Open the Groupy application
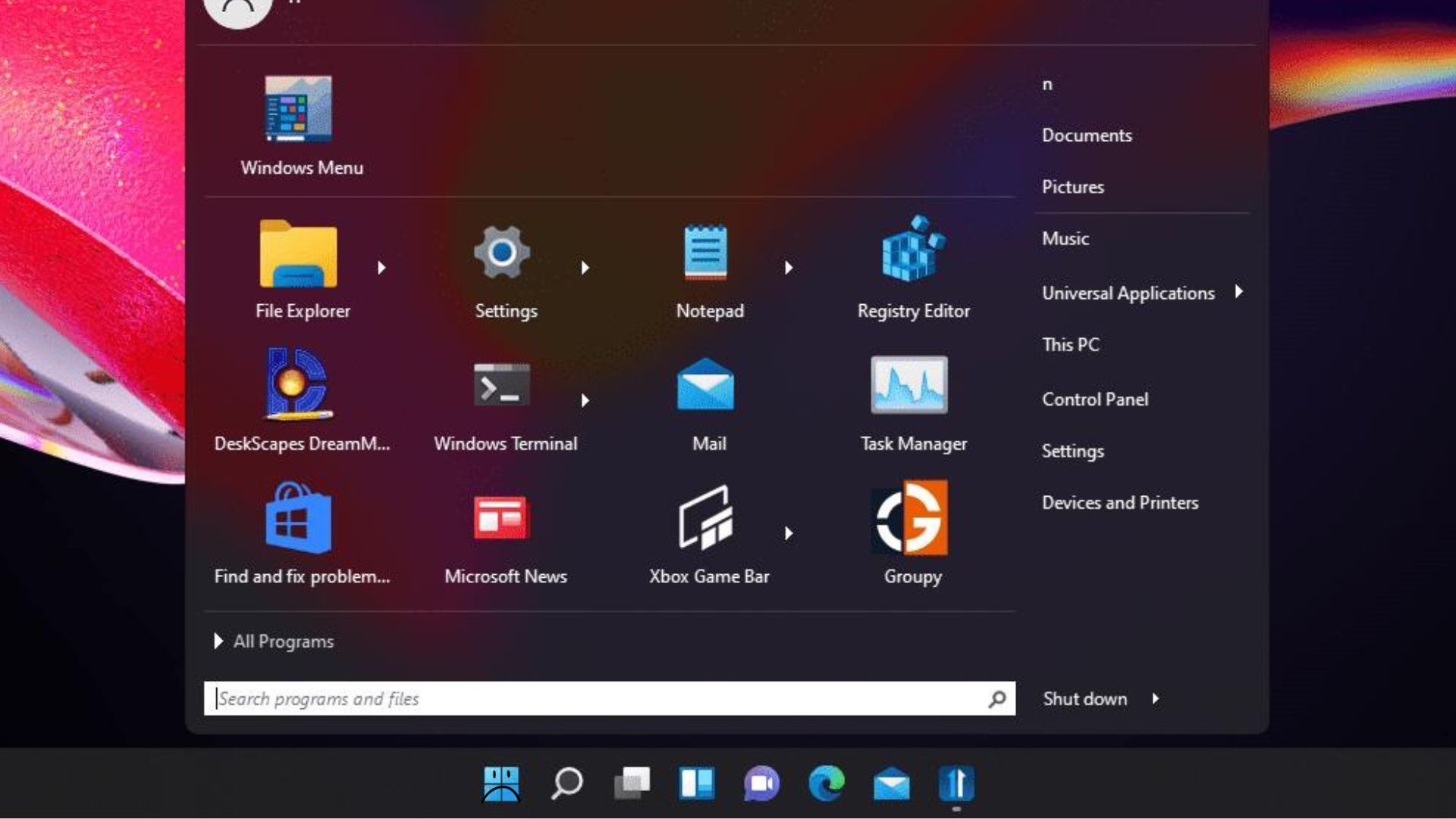This screenshot has height=819, width=1456. point(912,519)
